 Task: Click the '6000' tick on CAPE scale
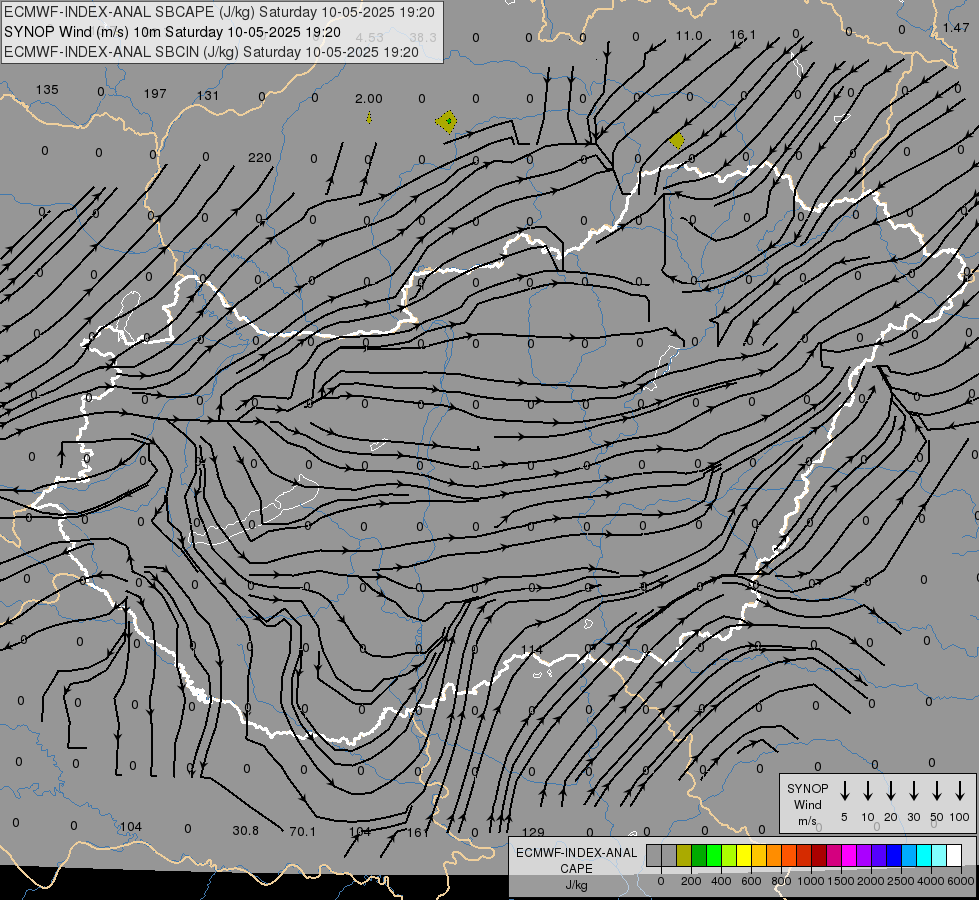(962, 881)
